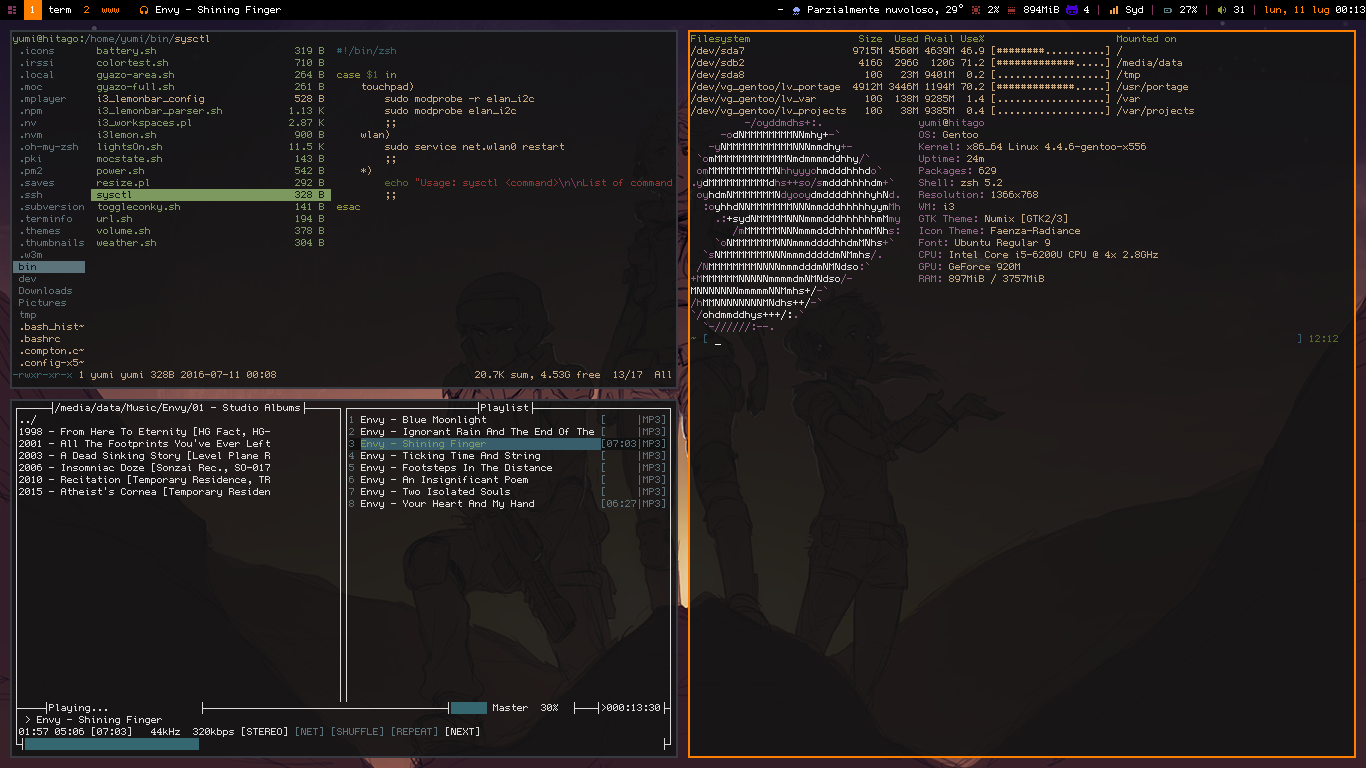Viewport: 1366px width, 768px height.
Task: Open the 2003 A Dead Sinking Story album folder
Action: [144, 456]
